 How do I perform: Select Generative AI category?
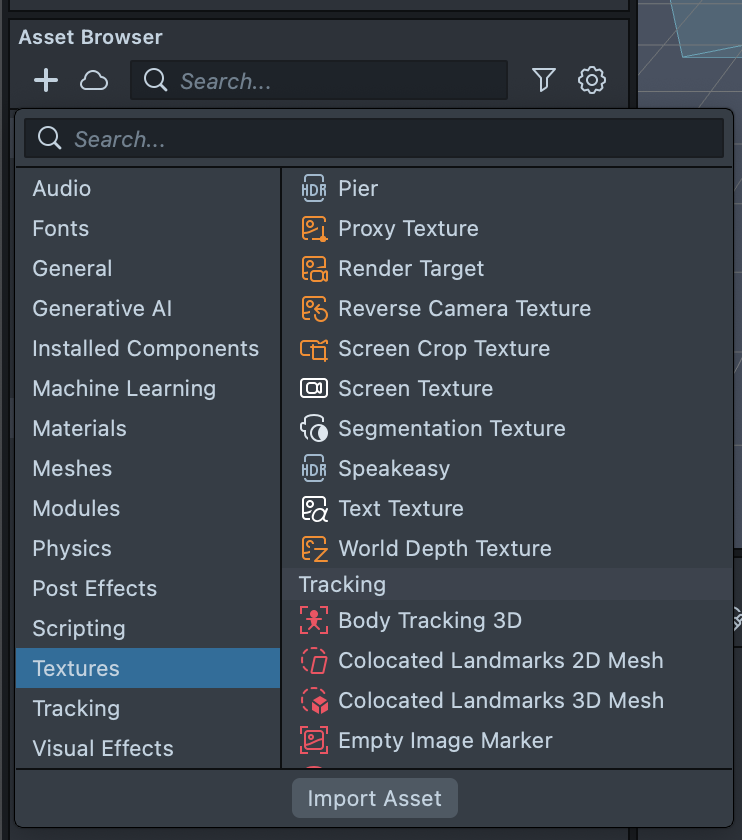click(x=102, y=308)
